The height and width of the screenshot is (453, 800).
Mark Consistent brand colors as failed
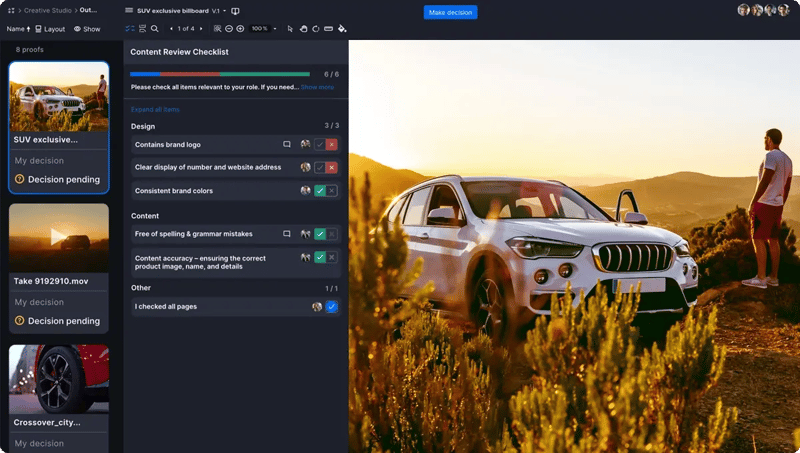pyautogui.click(x=332, y=190)
